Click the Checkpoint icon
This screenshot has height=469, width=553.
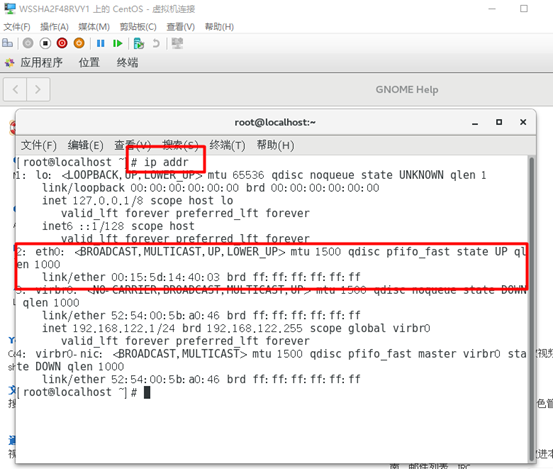139,43
